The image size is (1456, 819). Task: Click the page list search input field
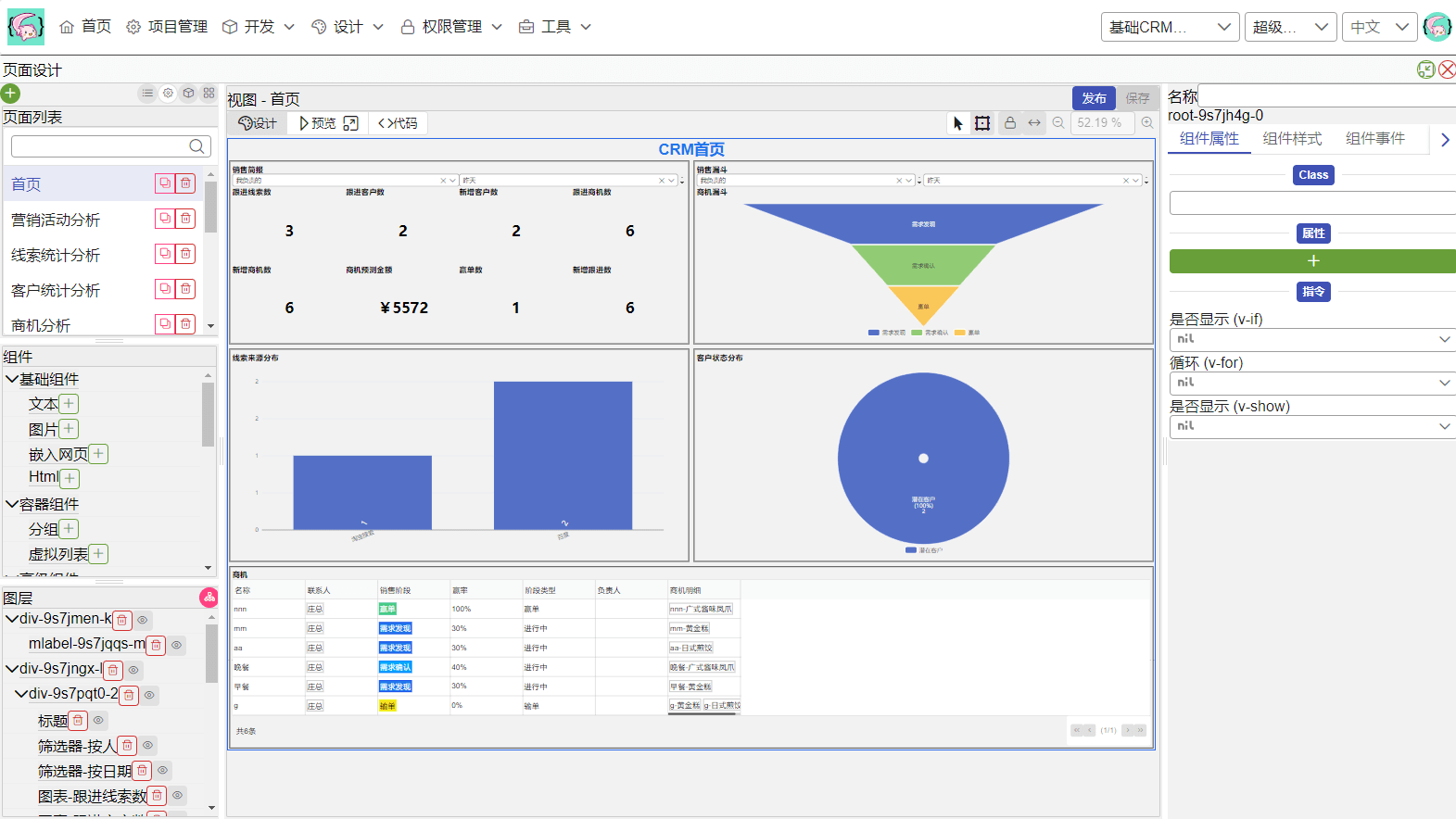coord(100,146)
